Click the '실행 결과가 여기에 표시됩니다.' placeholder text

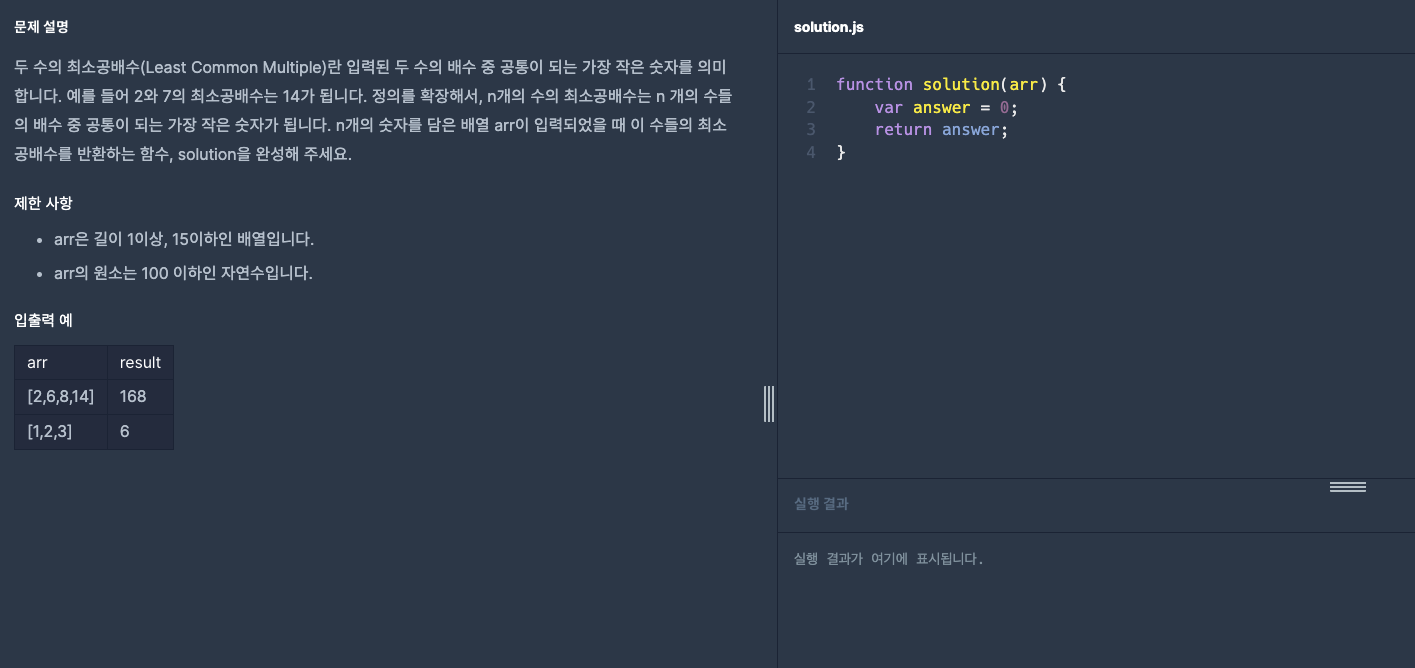(888, 559)
